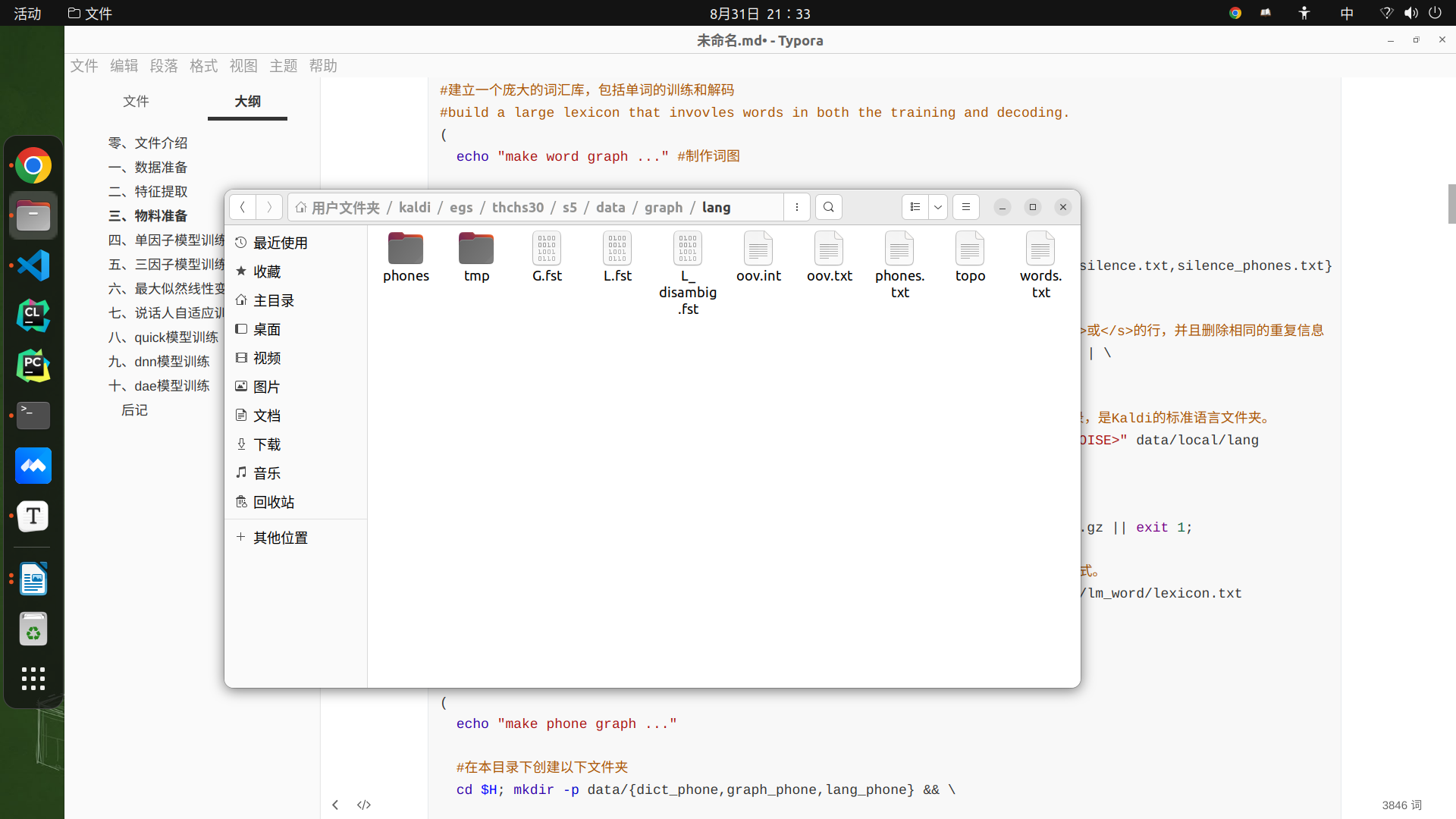
Task: Open Typora 帮助 menu
Action: click(323, 66)
